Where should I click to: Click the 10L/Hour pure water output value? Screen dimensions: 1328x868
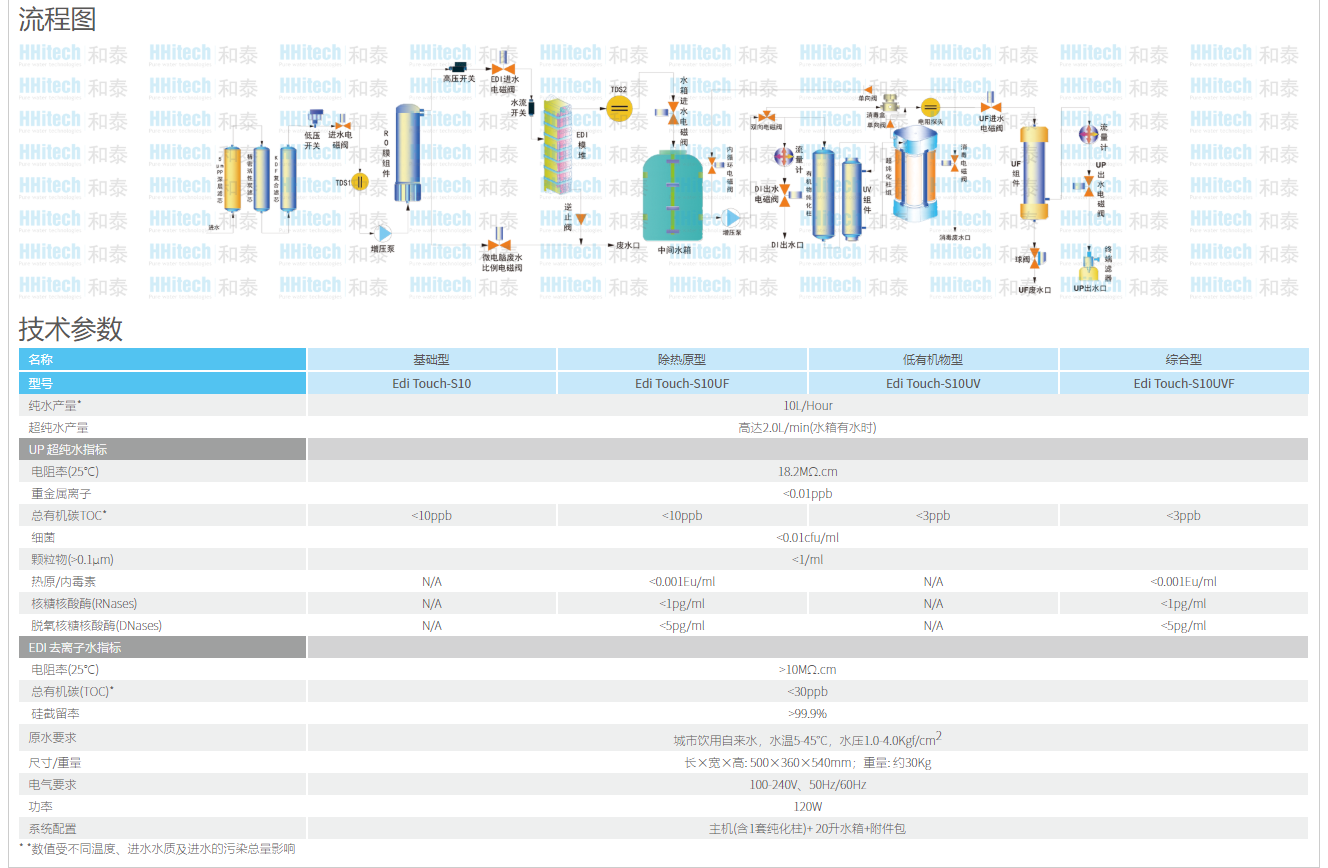(808, 405)
